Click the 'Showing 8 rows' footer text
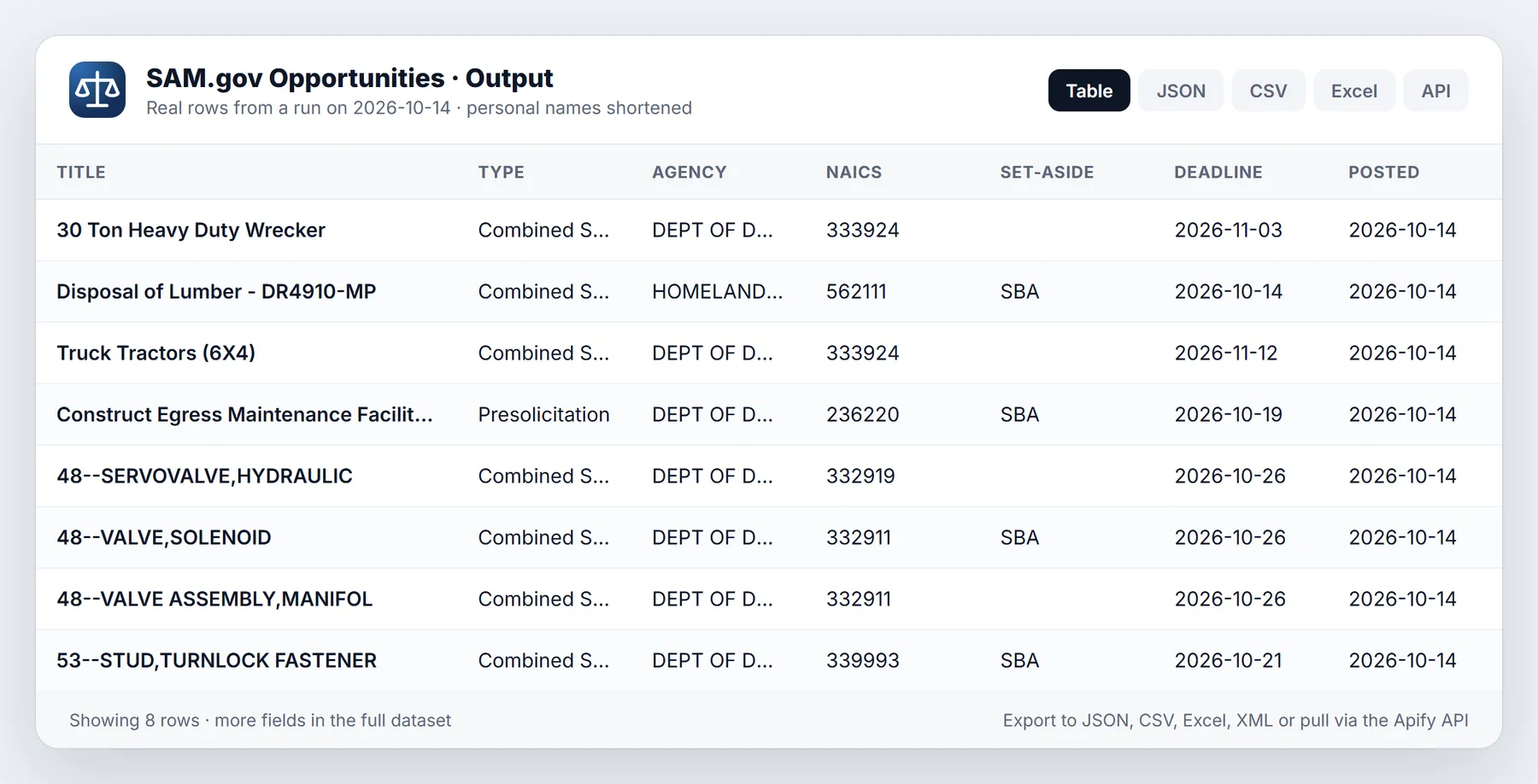The image size is (1538, 784). point(260,720)
